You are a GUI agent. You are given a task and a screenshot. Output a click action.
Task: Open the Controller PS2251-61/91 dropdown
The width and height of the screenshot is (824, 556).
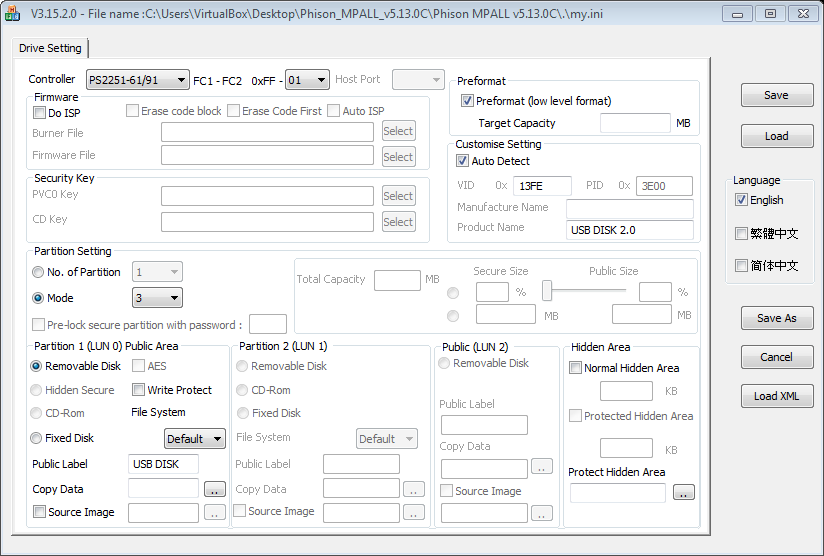pyautogui.click(x=138, y=80)
